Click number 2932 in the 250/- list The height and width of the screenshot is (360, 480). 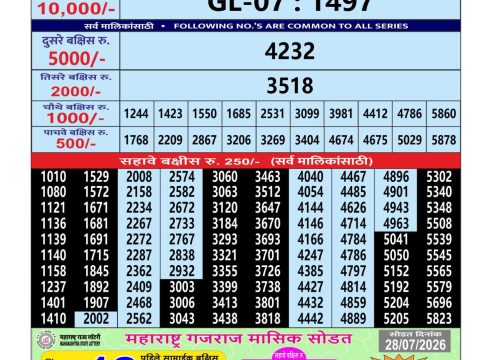coord(182,271)
